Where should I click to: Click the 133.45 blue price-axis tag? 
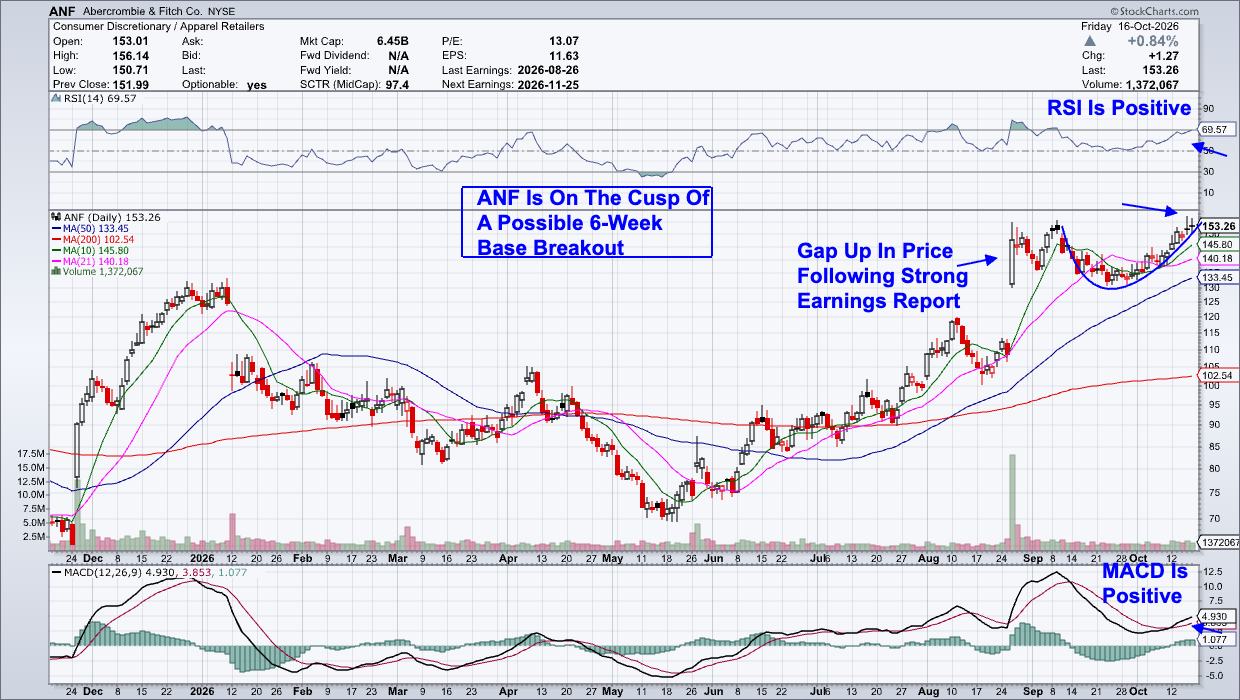point(1216,277)
